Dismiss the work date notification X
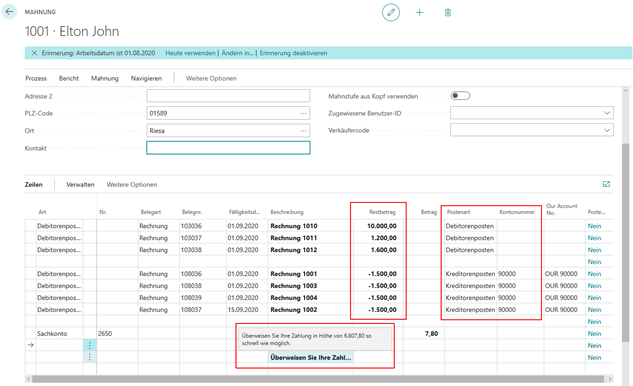 [34, 53]
